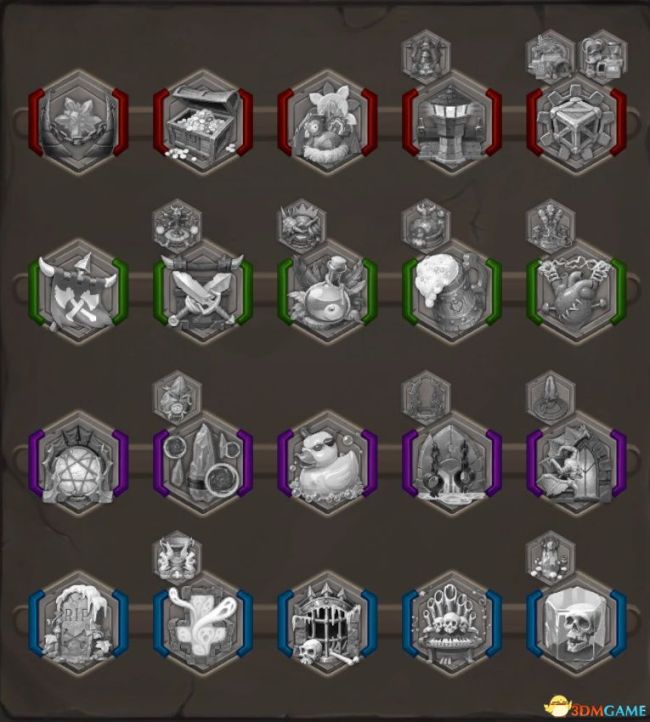Open the 3DMGAME watermark logo
The image size is (650, 722).
[x=595, y=706]
